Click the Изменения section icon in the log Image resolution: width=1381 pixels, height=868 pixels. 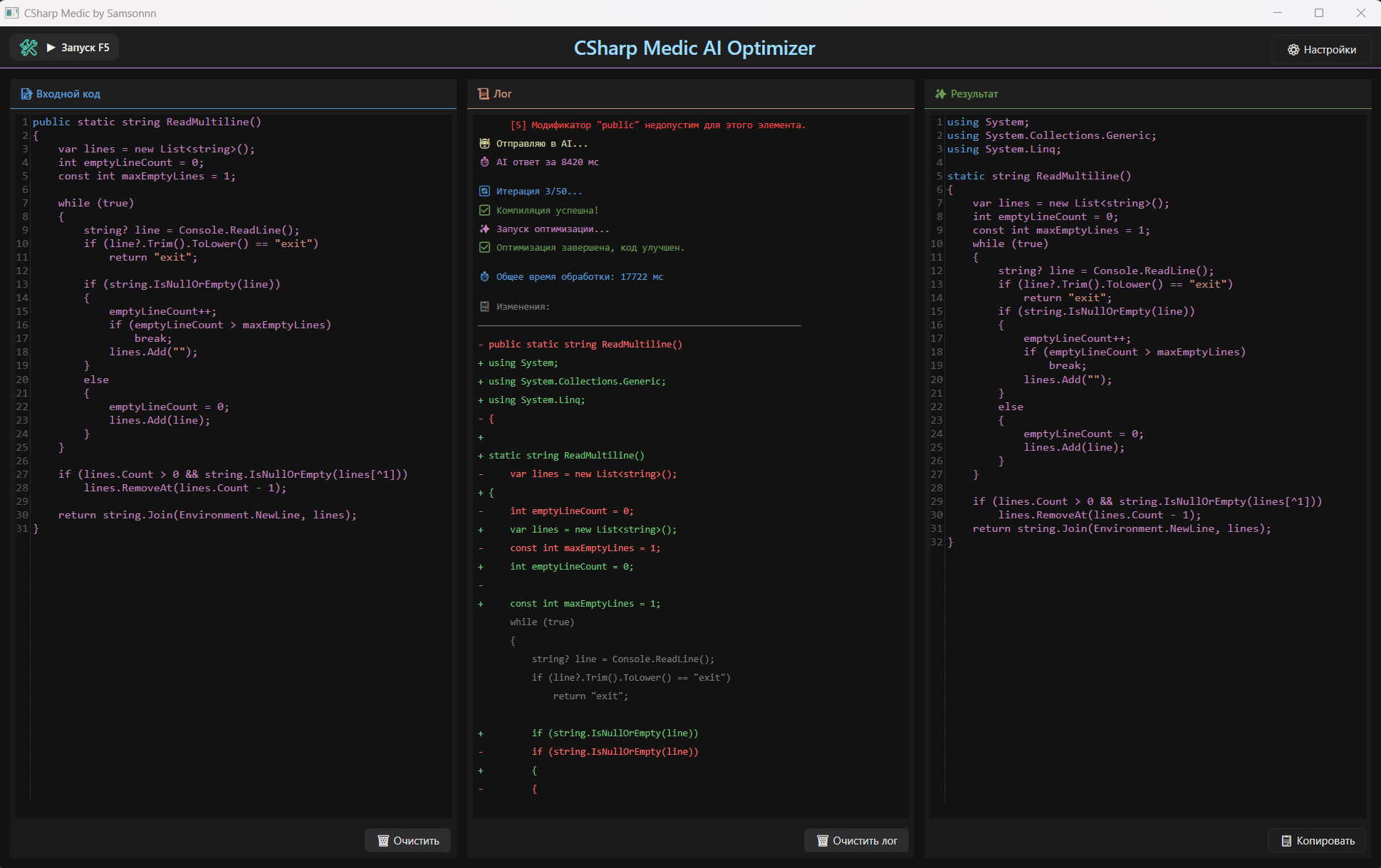point(484,306)
